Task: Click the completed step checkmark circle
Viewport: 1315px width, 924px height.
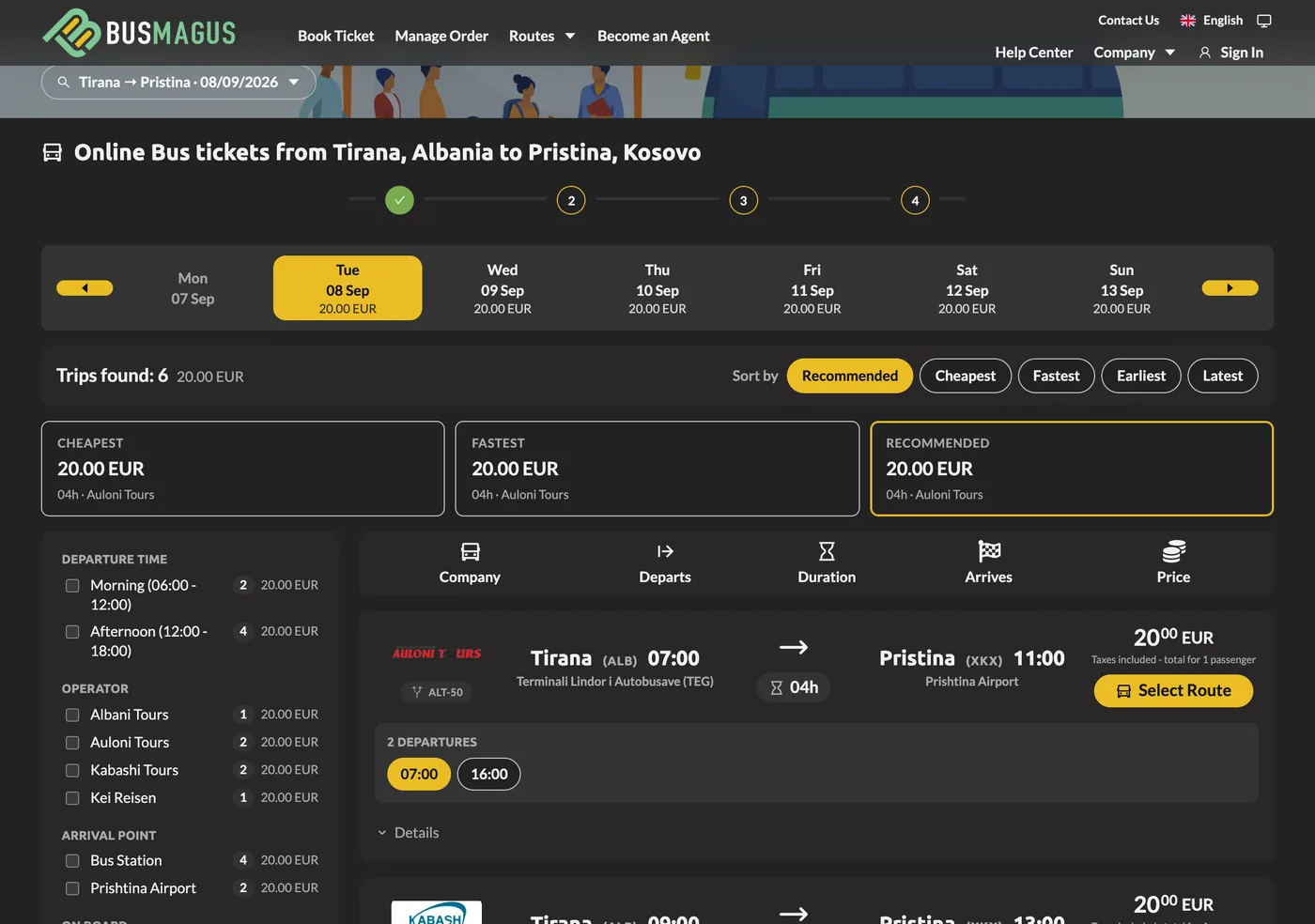Action: coord(399,200)
